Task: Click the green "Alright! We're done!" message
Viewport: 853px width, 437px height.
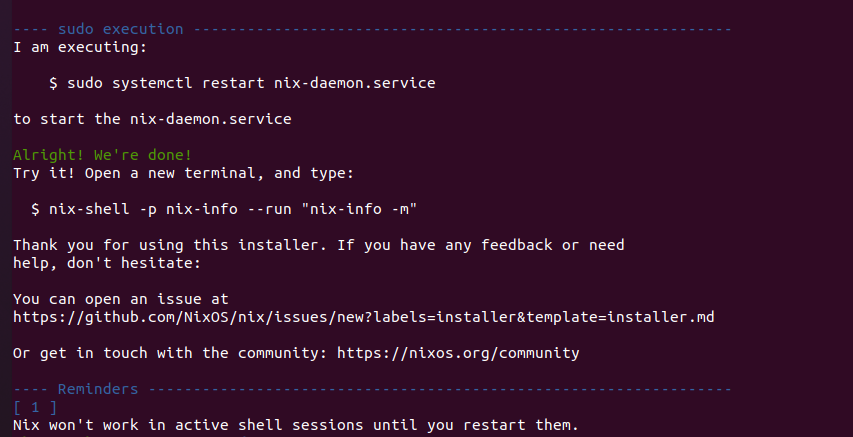Action: 102,155
